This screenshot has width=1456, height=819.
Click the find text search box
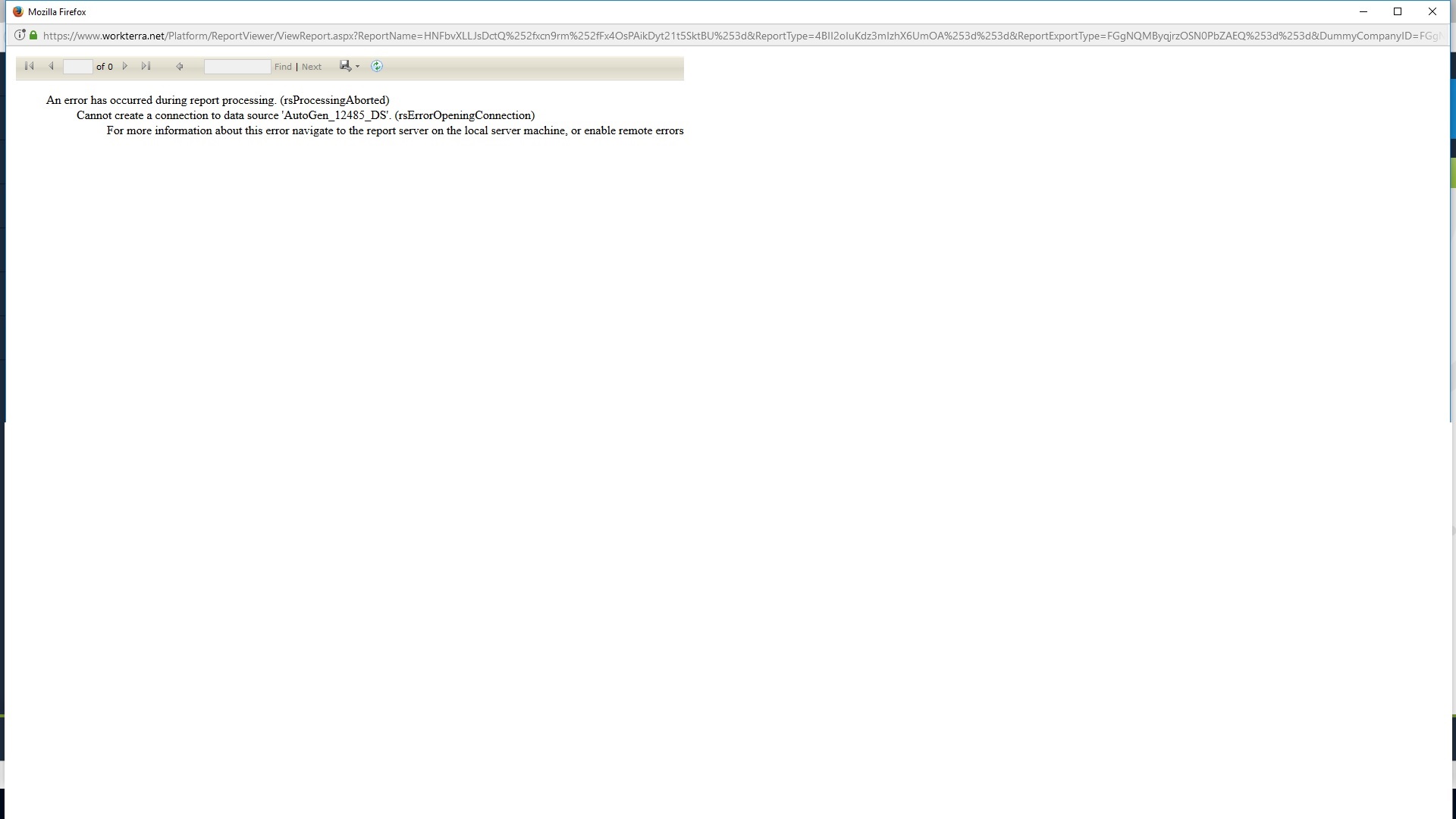coord(237,67)
